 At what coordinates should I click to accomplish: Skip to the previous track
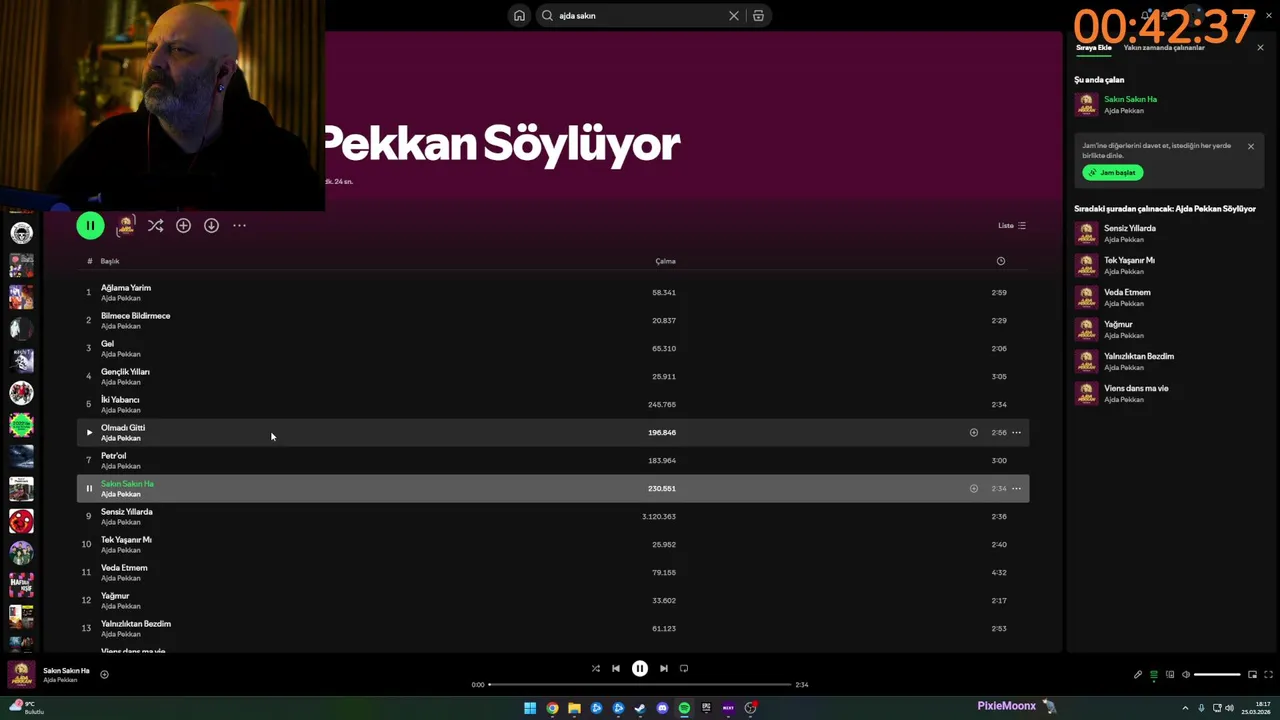(616, 669)
